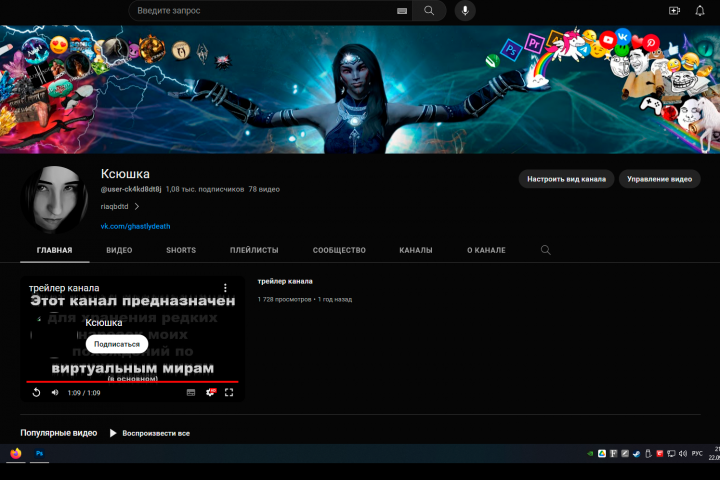Switch to the КАНАЛЫ tab
Viewport: 720px width, 480px height.
pos(416,250)
